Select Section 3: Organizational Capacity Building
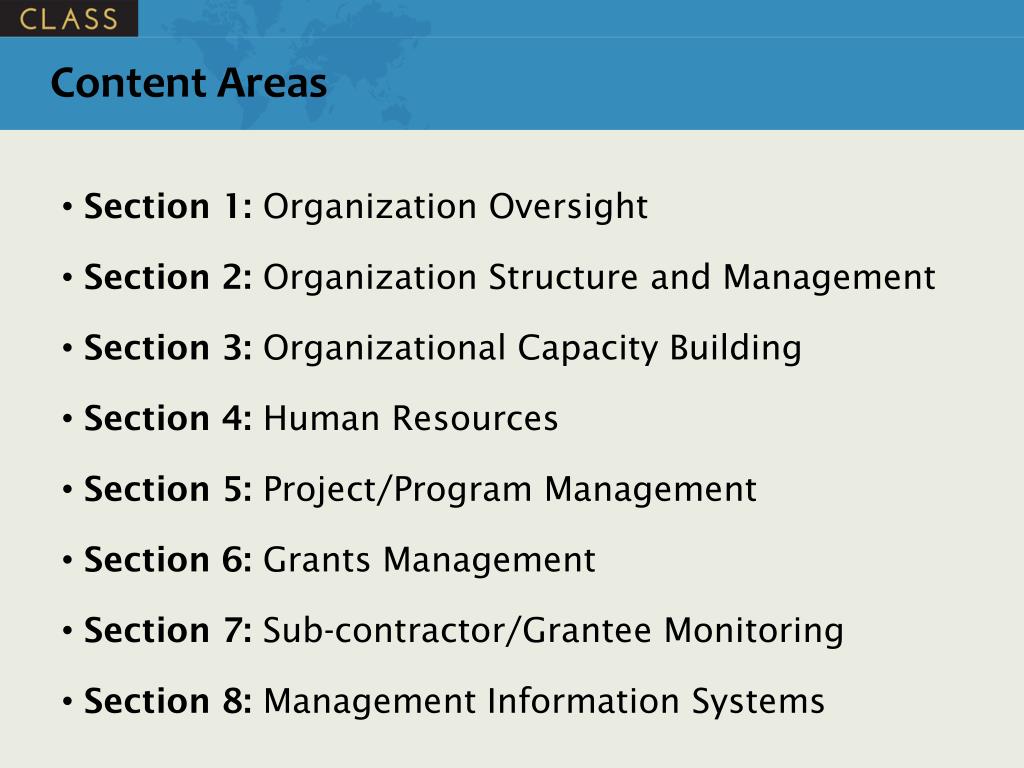The image size is (1024, 768). pos(443,348)
